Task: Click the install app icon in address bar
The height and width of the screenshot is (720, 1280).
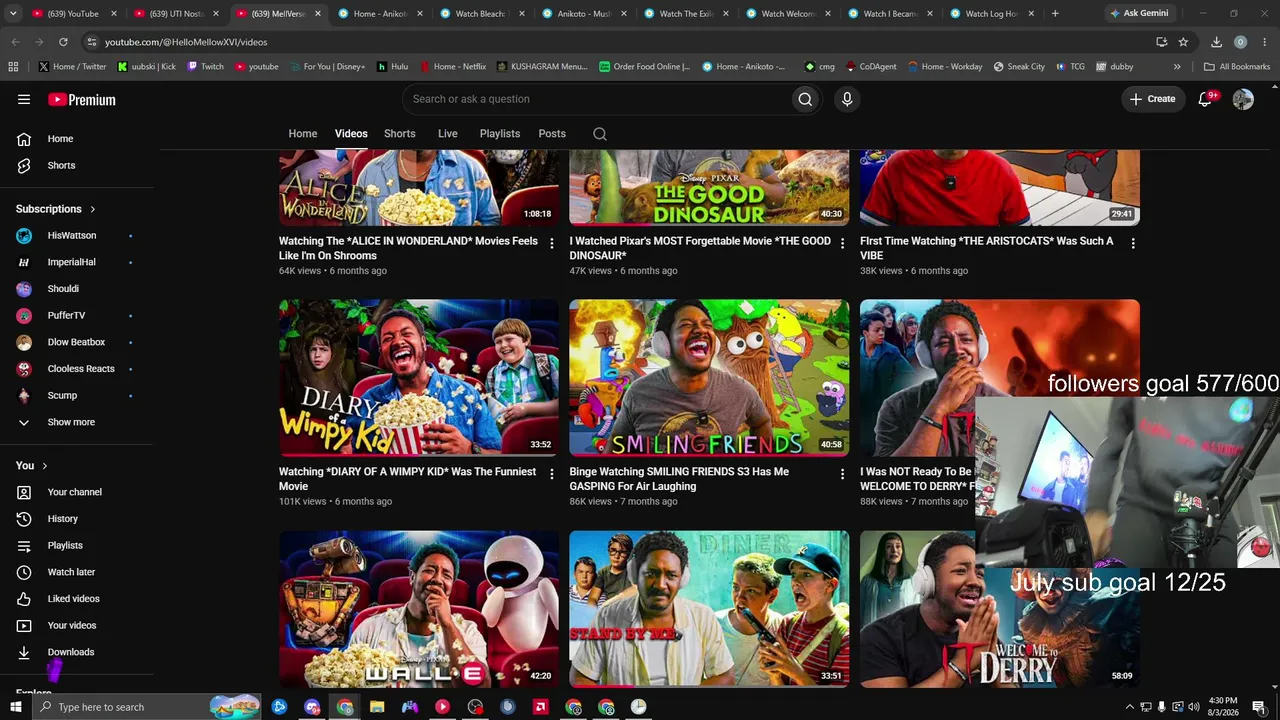Action: (1161, 42)
